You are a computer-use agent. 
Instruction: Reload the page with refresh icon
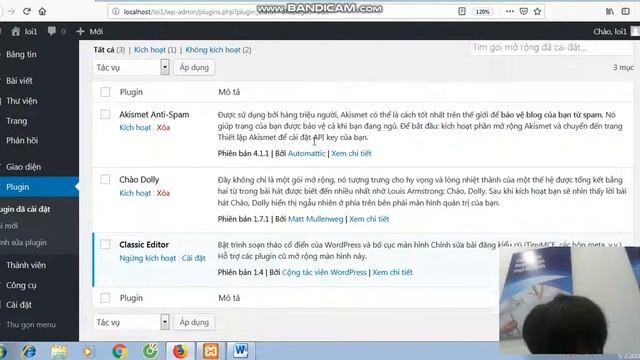[x=27, y=11]
